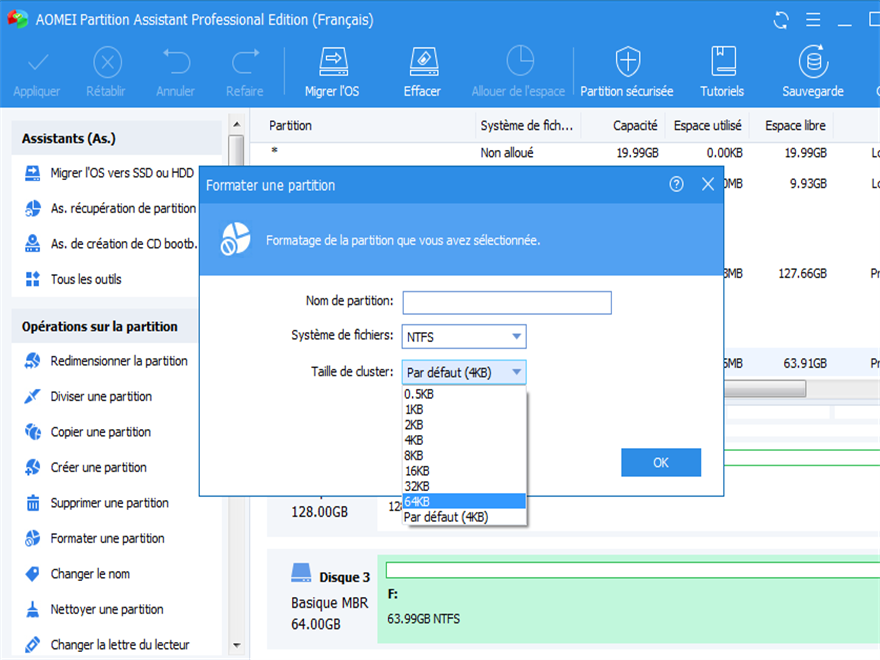Select Redimensionner la partition
This screenshot has height=660, width=880.
(x=106, y=361)
